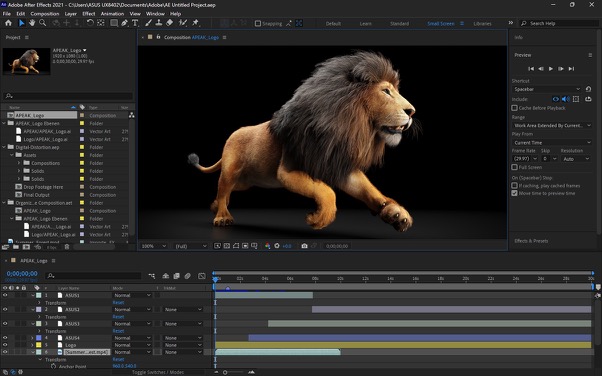Click the Reset Exposure icon in viewer
The width and height of the screenshot is (602, 376).
click(277, 246)
